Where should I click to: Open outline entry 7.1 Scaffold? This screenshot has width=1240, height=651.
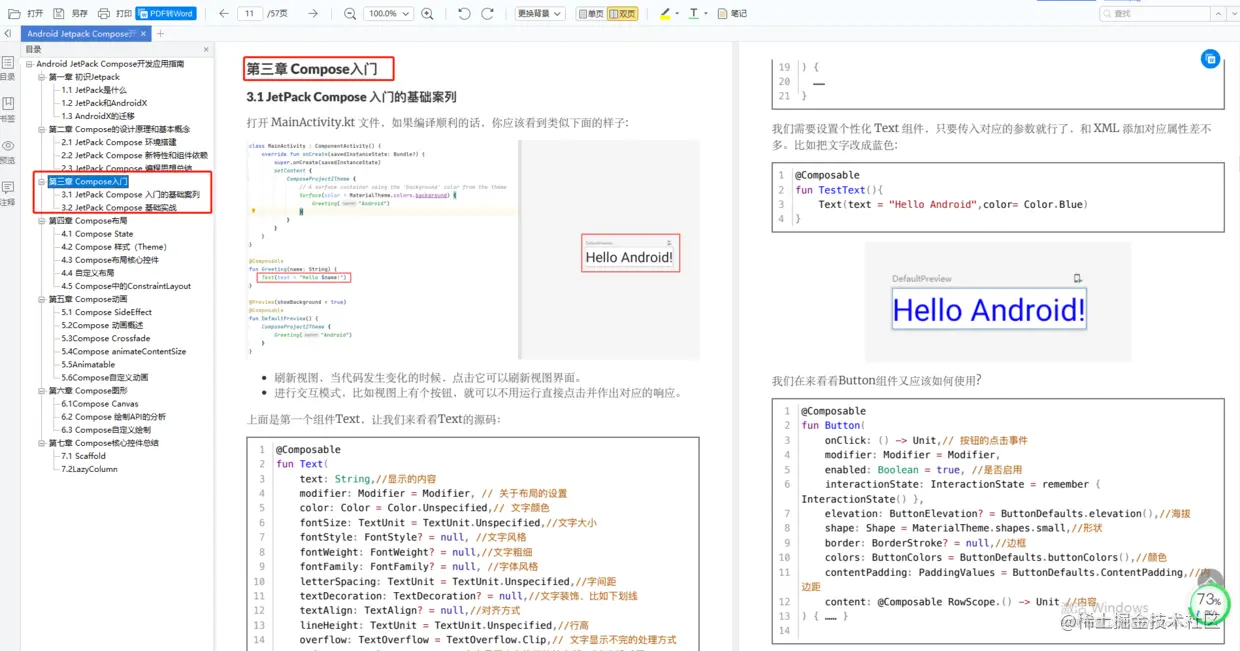(x=83, y=455)
